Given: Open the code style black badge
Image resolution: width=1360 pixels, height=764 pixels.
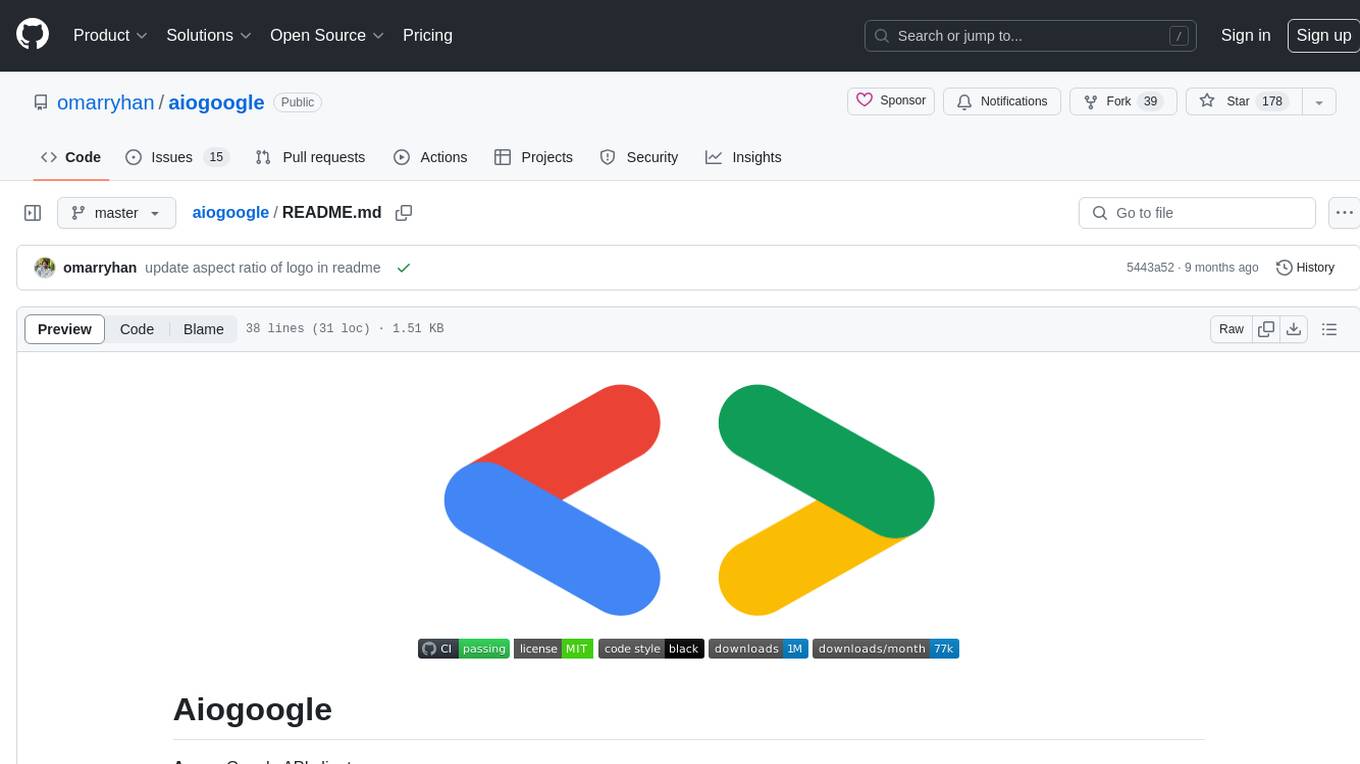Looking at the screenshot, I should (x=651, y=649).
